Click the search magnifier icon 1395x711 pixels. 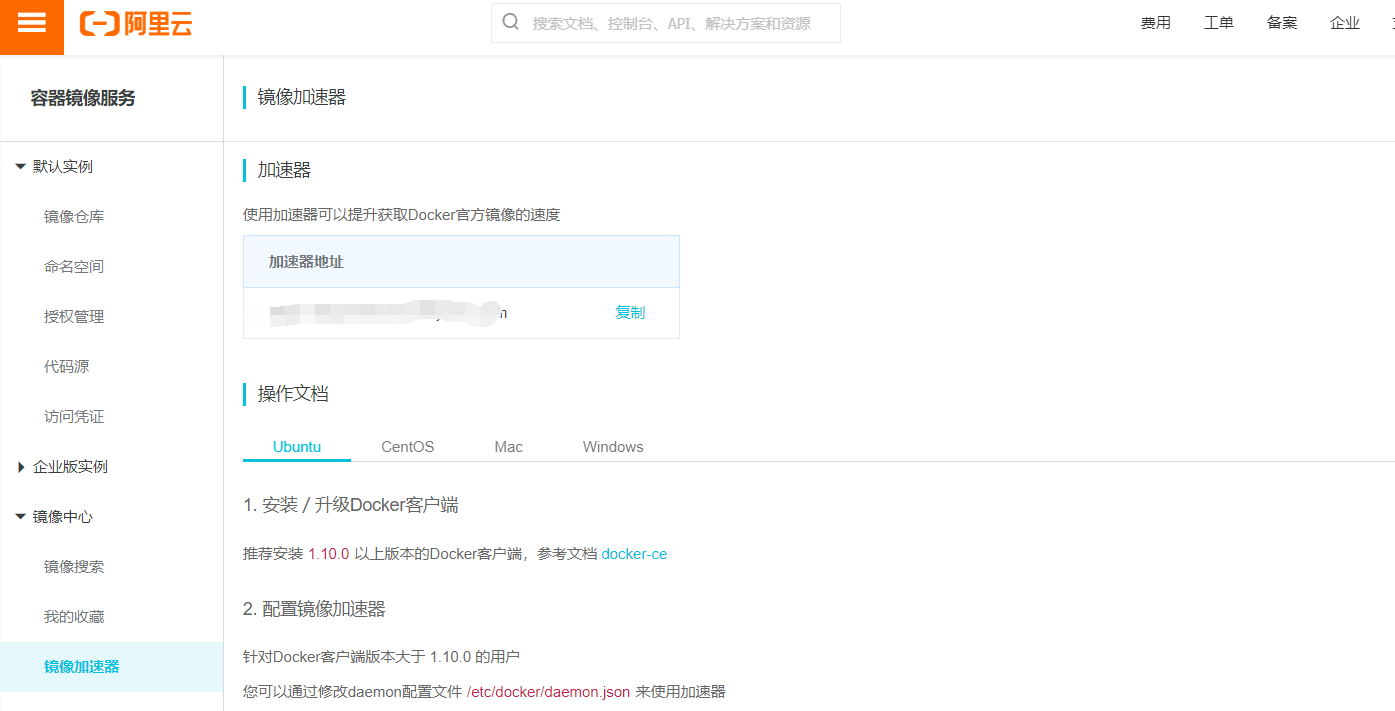510,22
